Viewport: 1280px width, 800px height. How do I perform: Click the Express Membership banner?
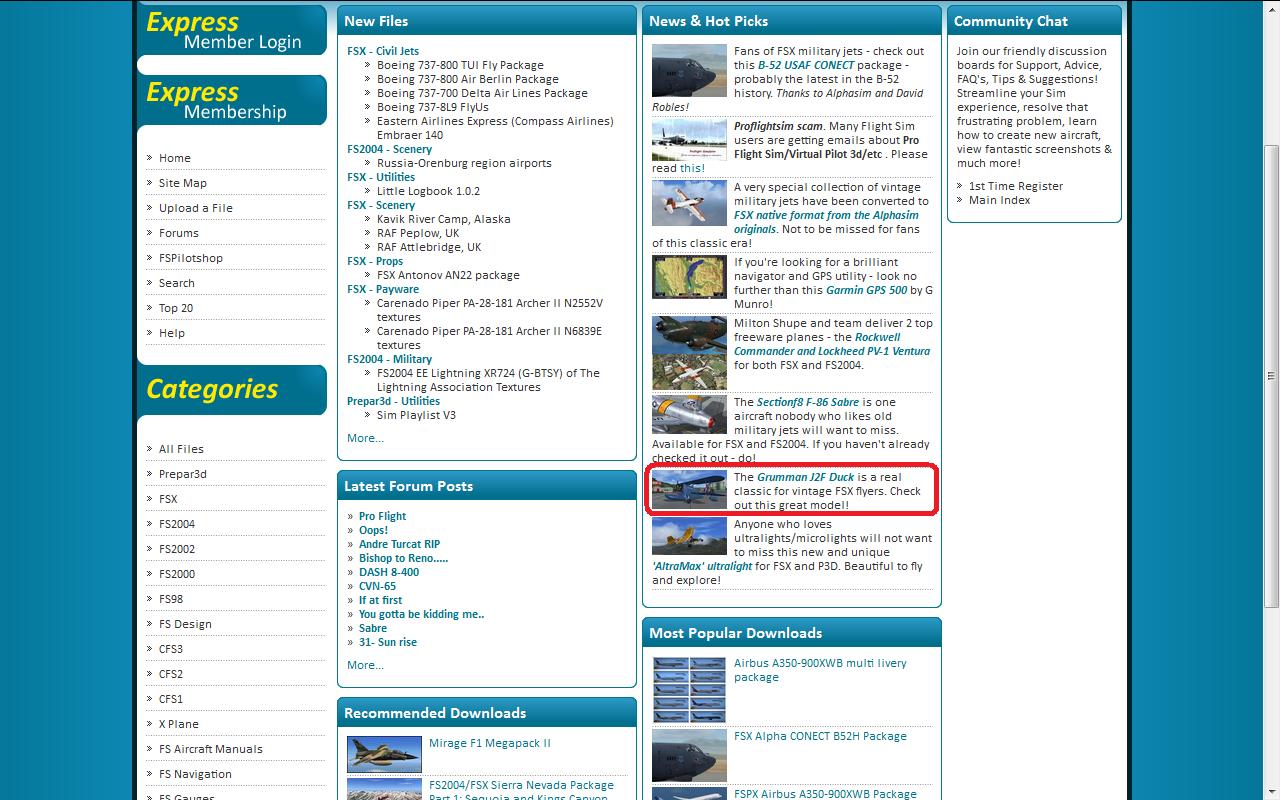point(232,100)
